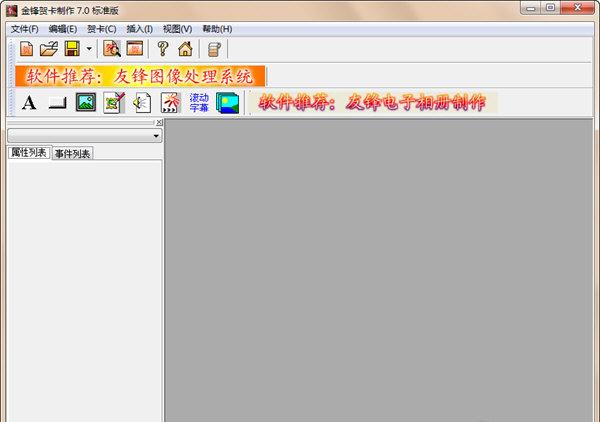Viewport: 600px width, 422px height.
Task: Save the card with the floppy disk icon
Action: pos(72,48)
